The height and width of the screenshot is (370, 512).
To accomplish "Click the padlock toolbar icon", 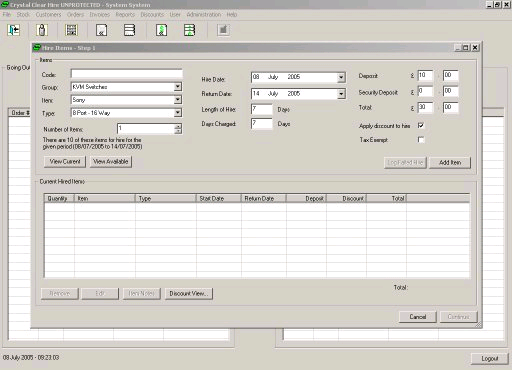I will tap(42, 30).
